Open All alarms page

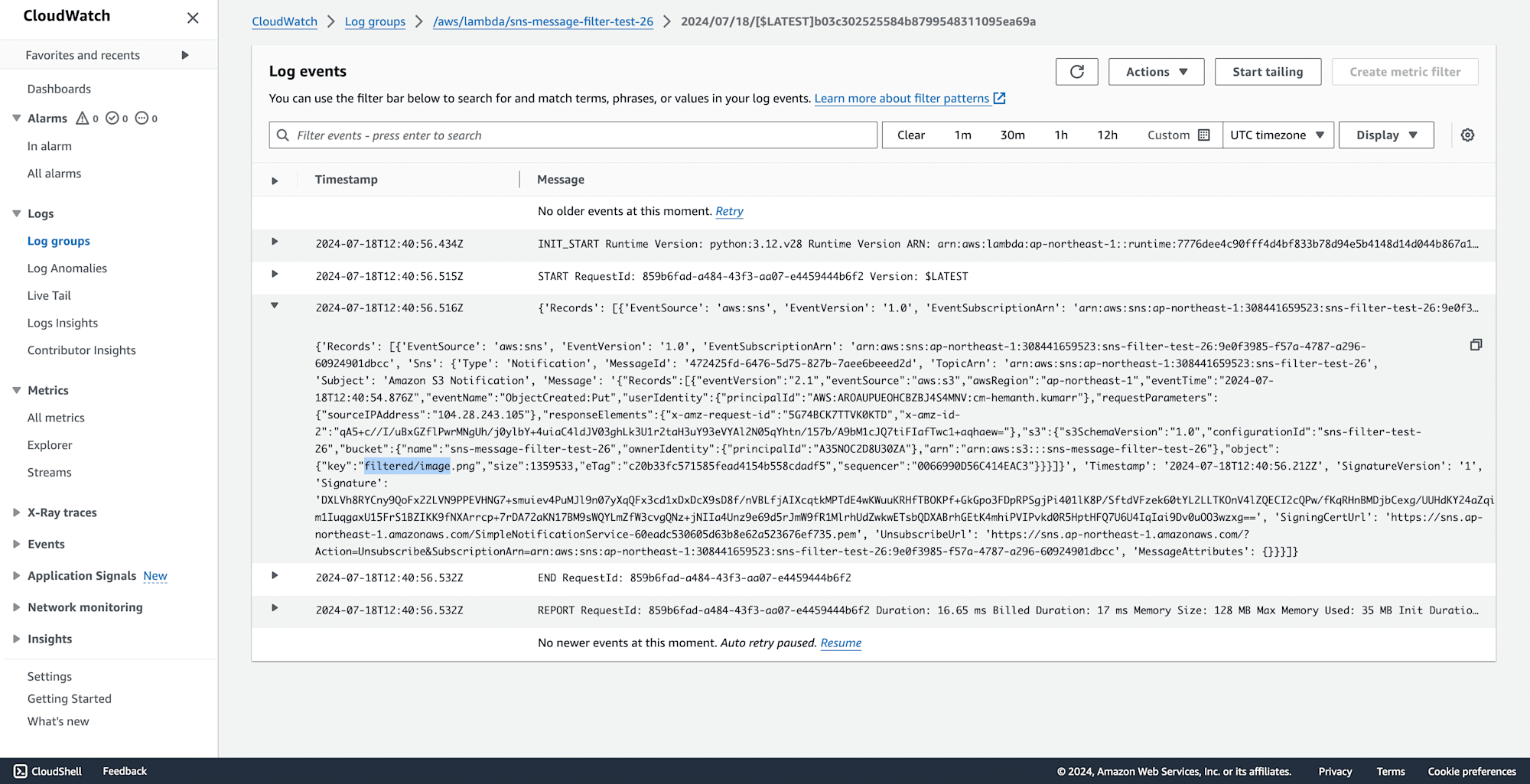(54, 174)
